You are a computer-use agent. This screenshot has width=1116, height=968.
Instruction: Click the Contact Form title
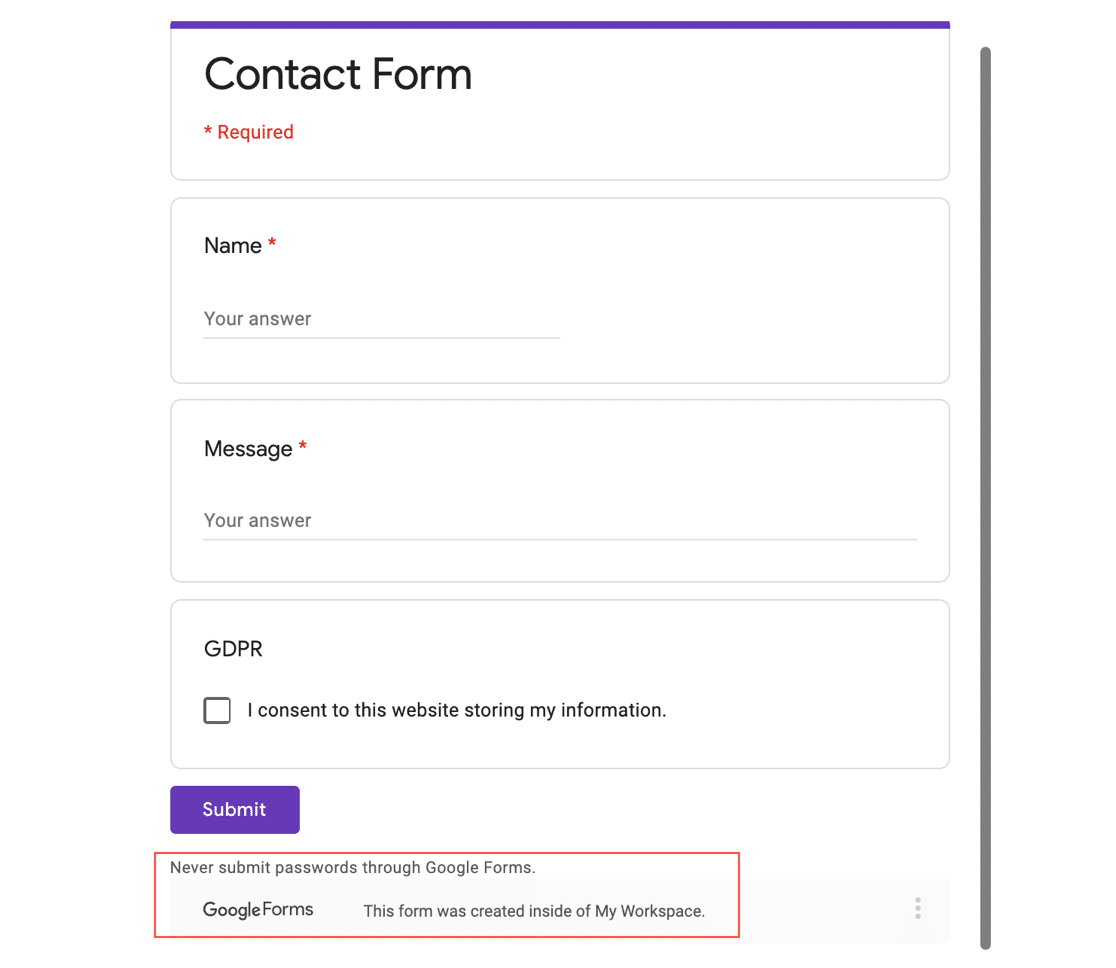click(x=338, y=73)
